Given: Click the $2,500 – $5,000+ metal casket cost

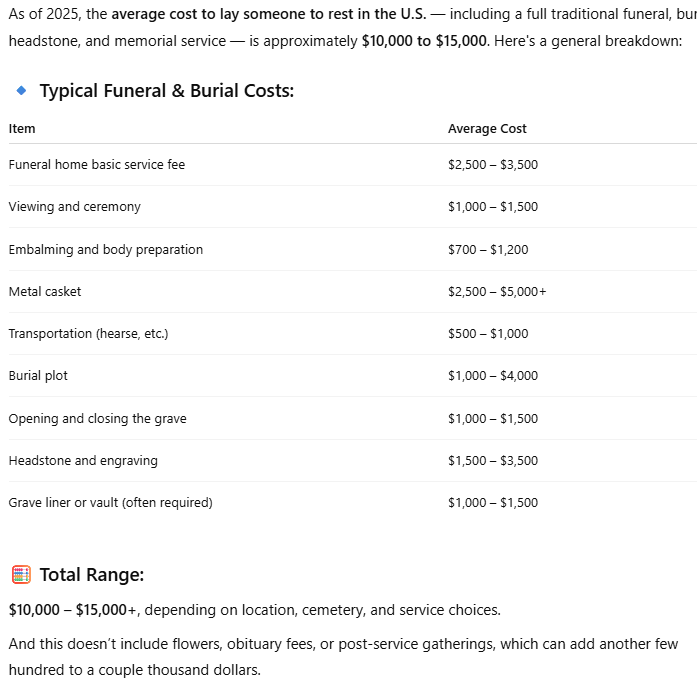Looking at the screenshot, I should pyautogui.click(x=497, y=292).
